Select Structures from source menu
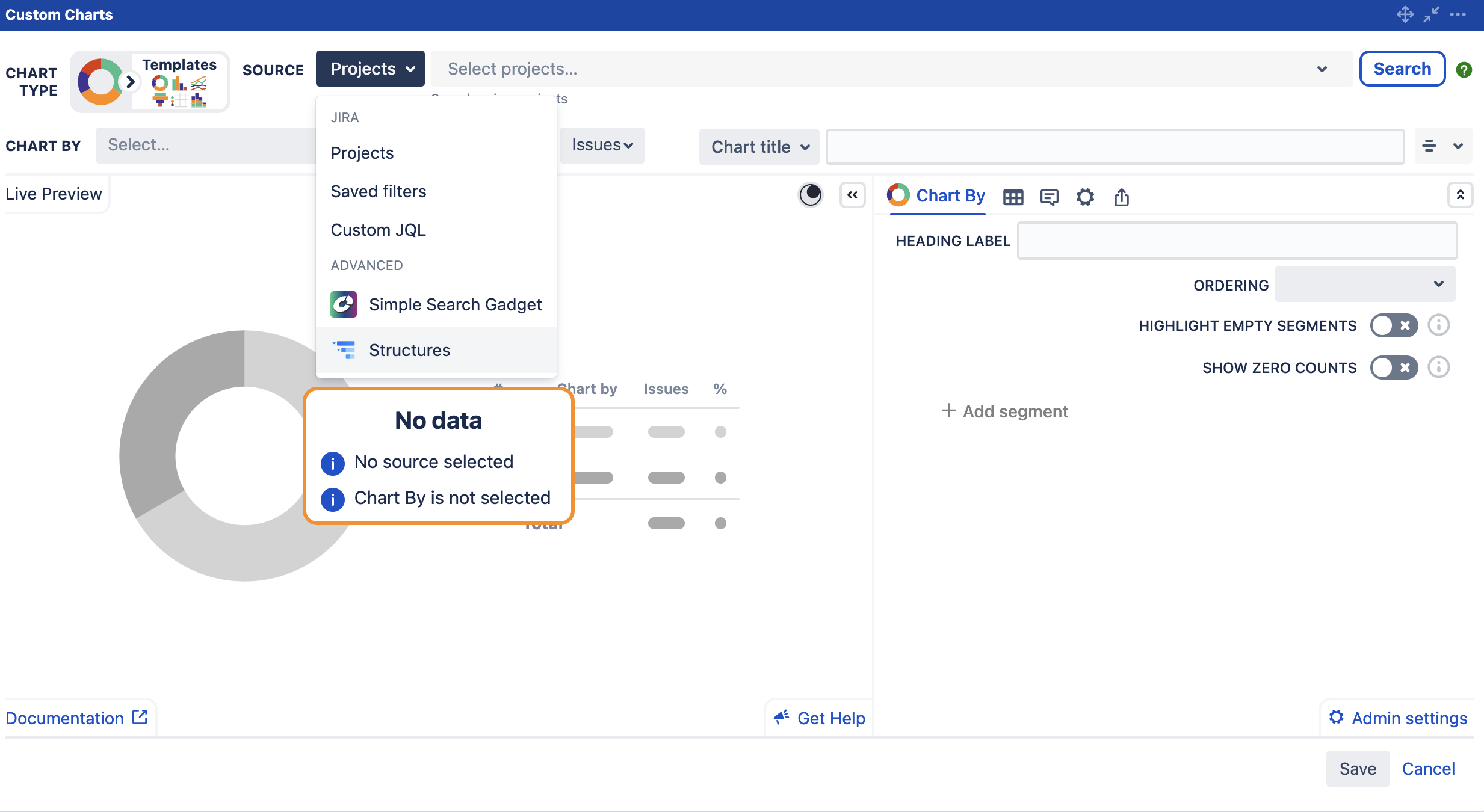 point(409,350)
